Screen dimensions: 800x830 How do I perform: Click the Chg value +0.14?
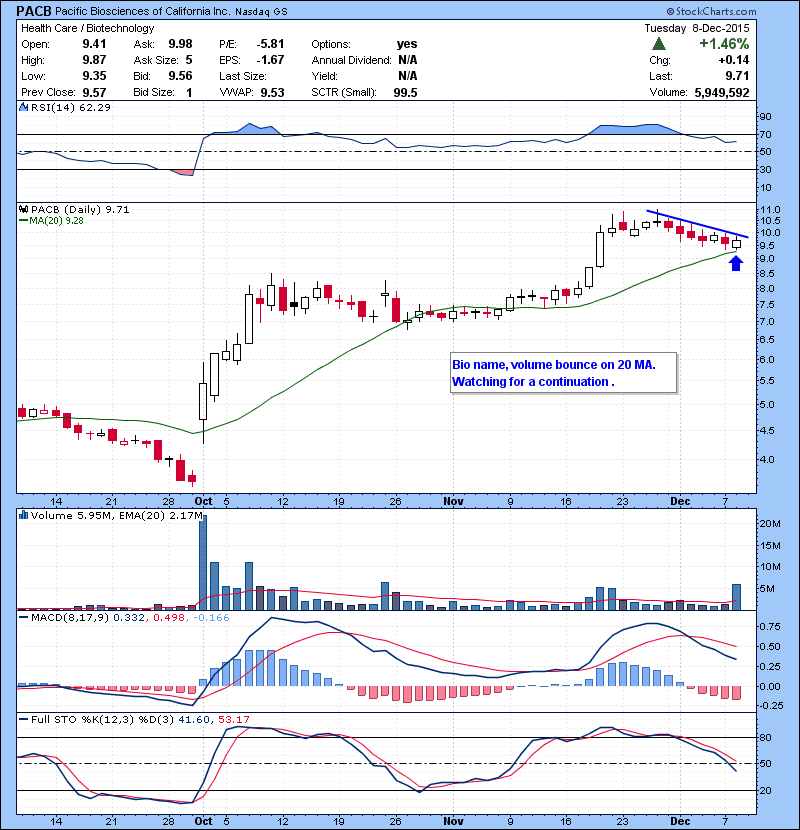(x=734, y=60)
